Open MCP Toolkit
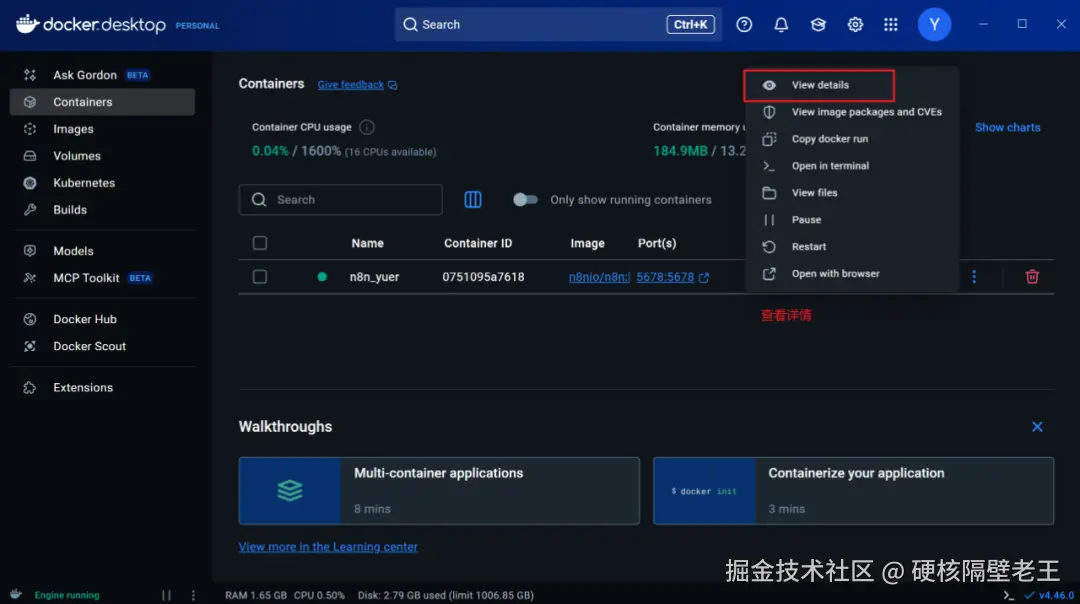This screenshot has height=604, width=1080. tap(102, 278)
